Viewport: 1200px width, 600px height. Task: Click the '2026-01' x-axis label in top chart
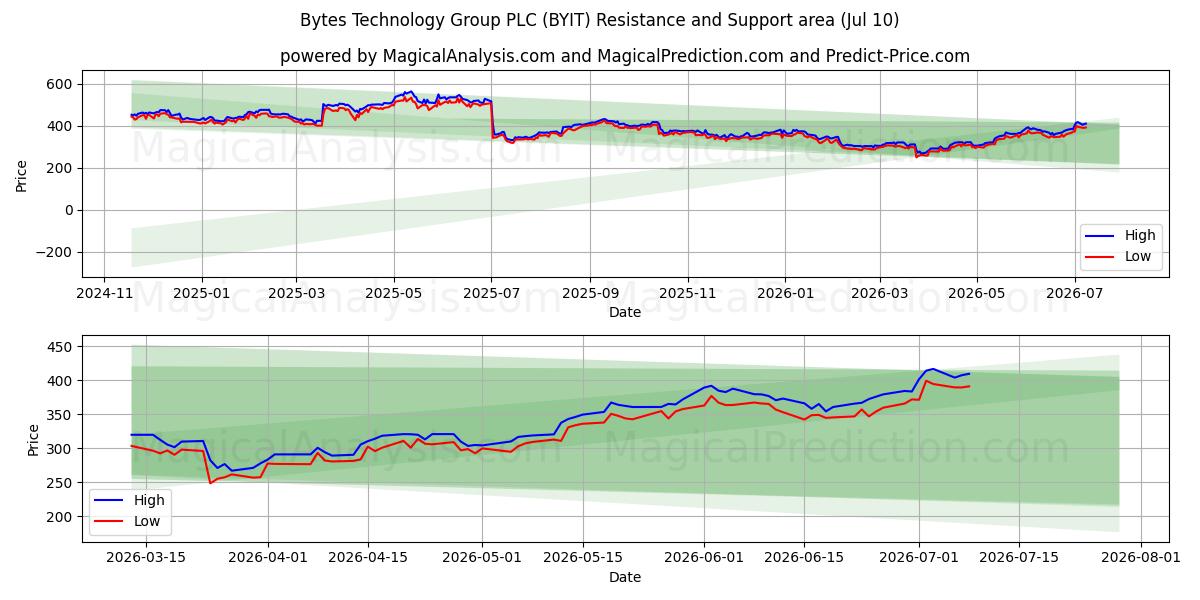[784, 293]
